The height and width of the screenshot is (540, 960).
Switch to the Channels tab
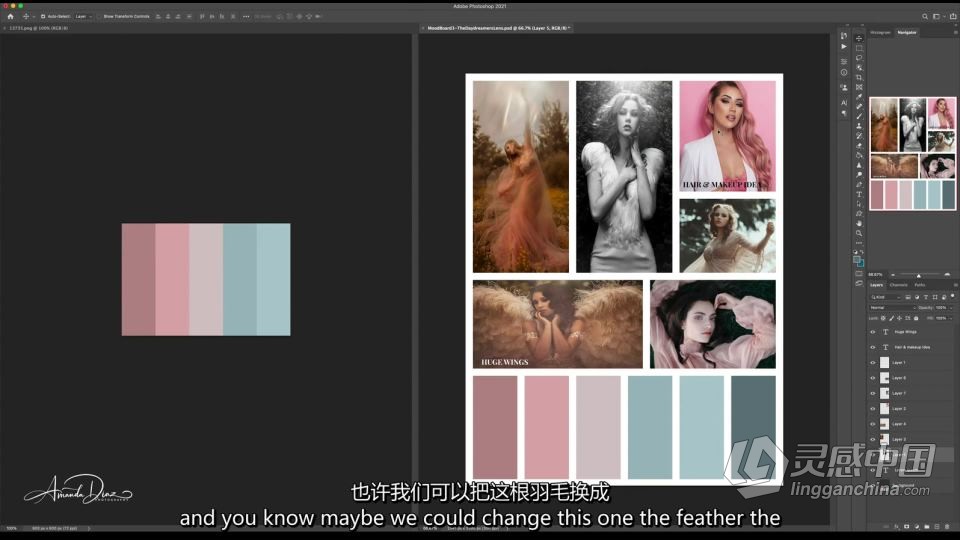[x=898, y=285]
